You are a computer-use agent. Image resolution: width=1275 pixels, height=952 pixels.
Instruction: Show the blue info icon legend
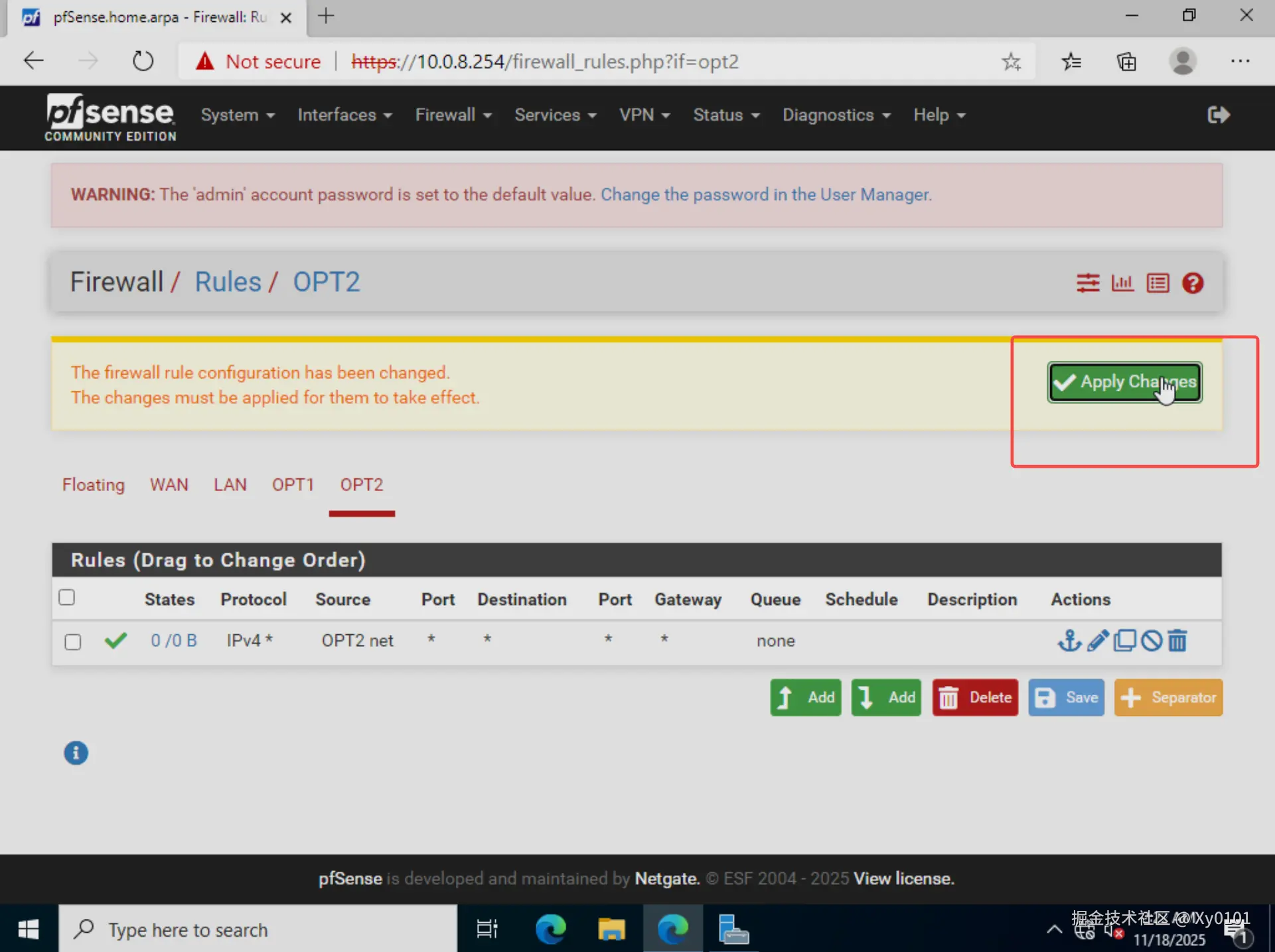coord(76,753)
